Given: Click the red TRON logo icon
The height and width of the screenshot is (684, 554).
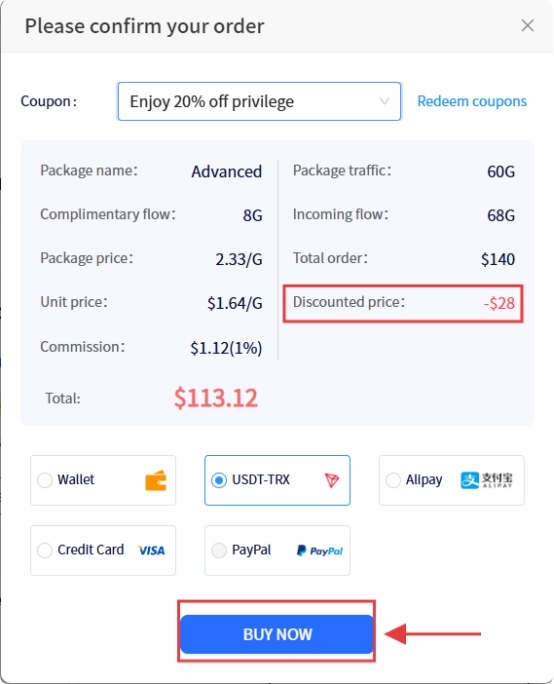Looking at the screenshot, I should [332, 480].
